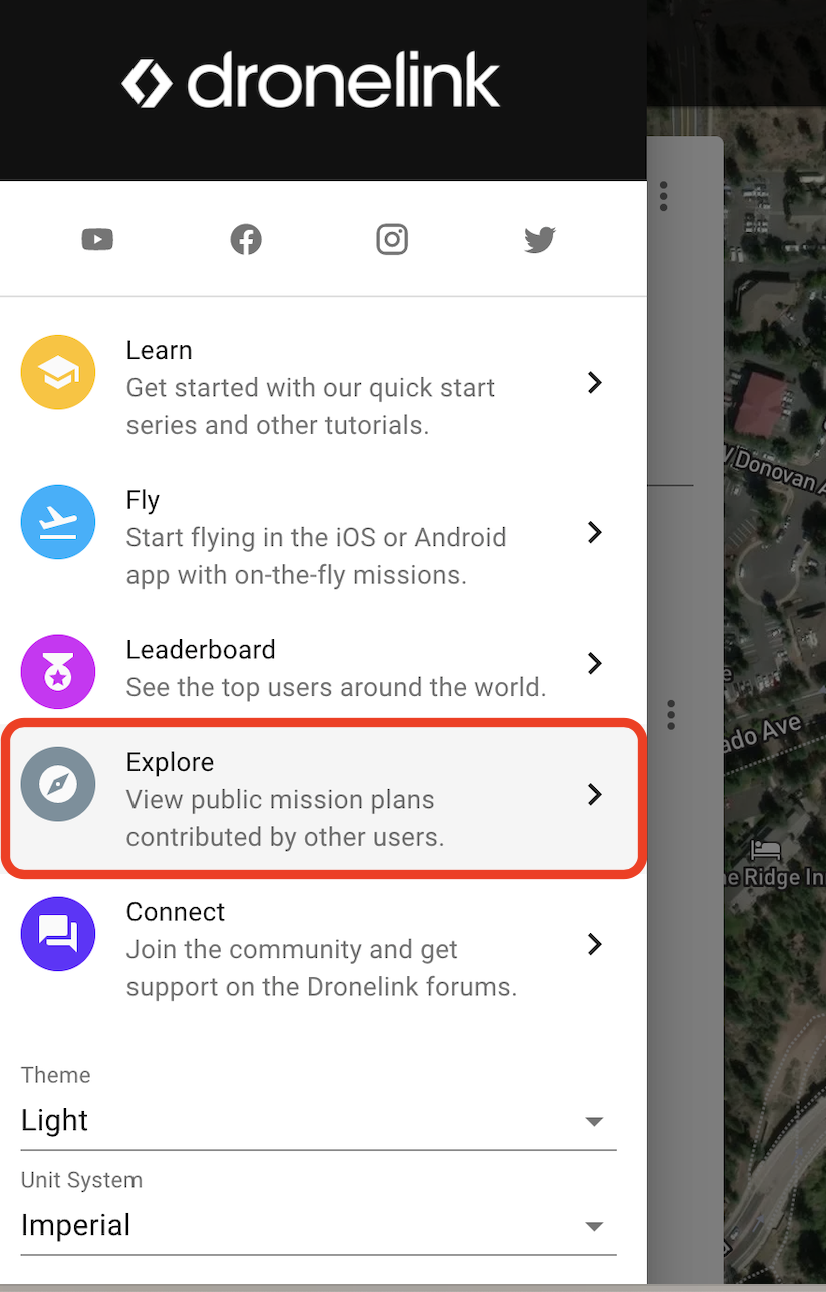Viewport: 826px width, 1292px height.
Task: Select the Leaderboard menu entry
Action: (x=323, y=668)
